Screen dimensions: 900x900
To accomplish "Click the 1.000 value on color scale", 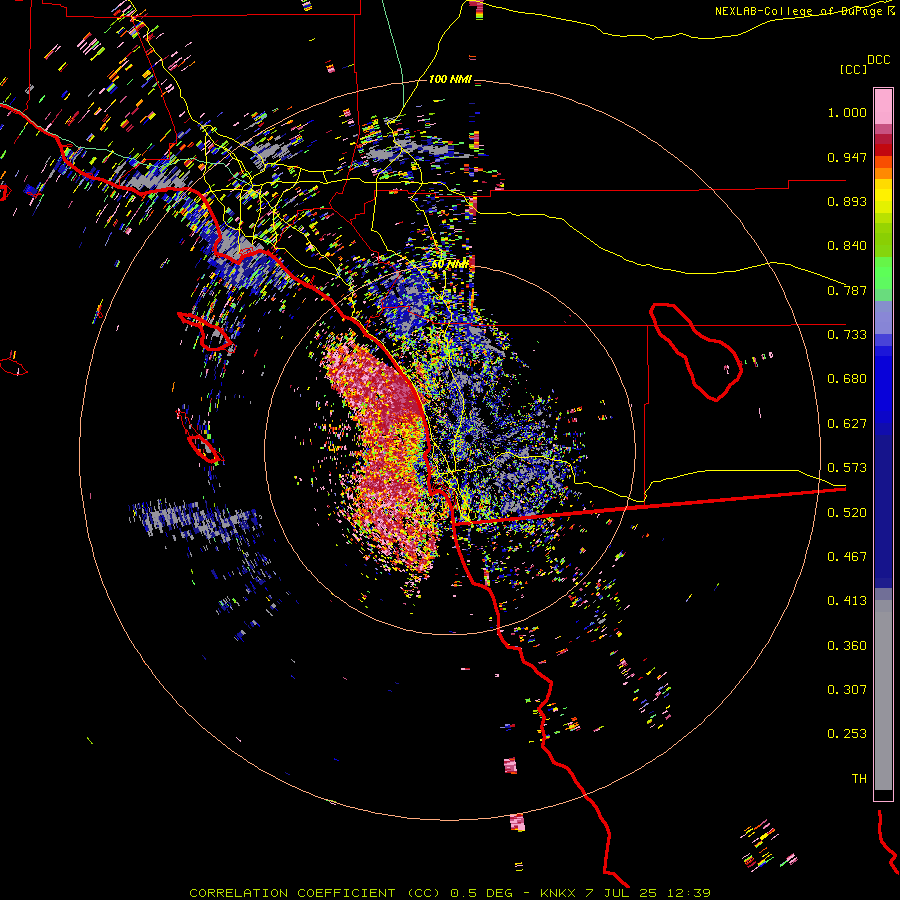I will tap(847, 112).
